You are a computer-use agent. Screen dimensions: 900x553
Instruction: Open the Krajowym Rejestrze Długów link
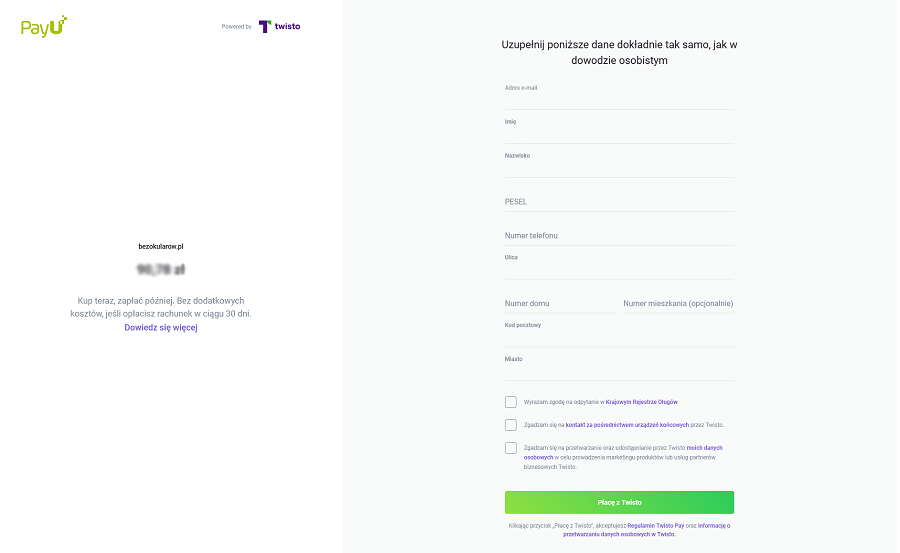642,402
